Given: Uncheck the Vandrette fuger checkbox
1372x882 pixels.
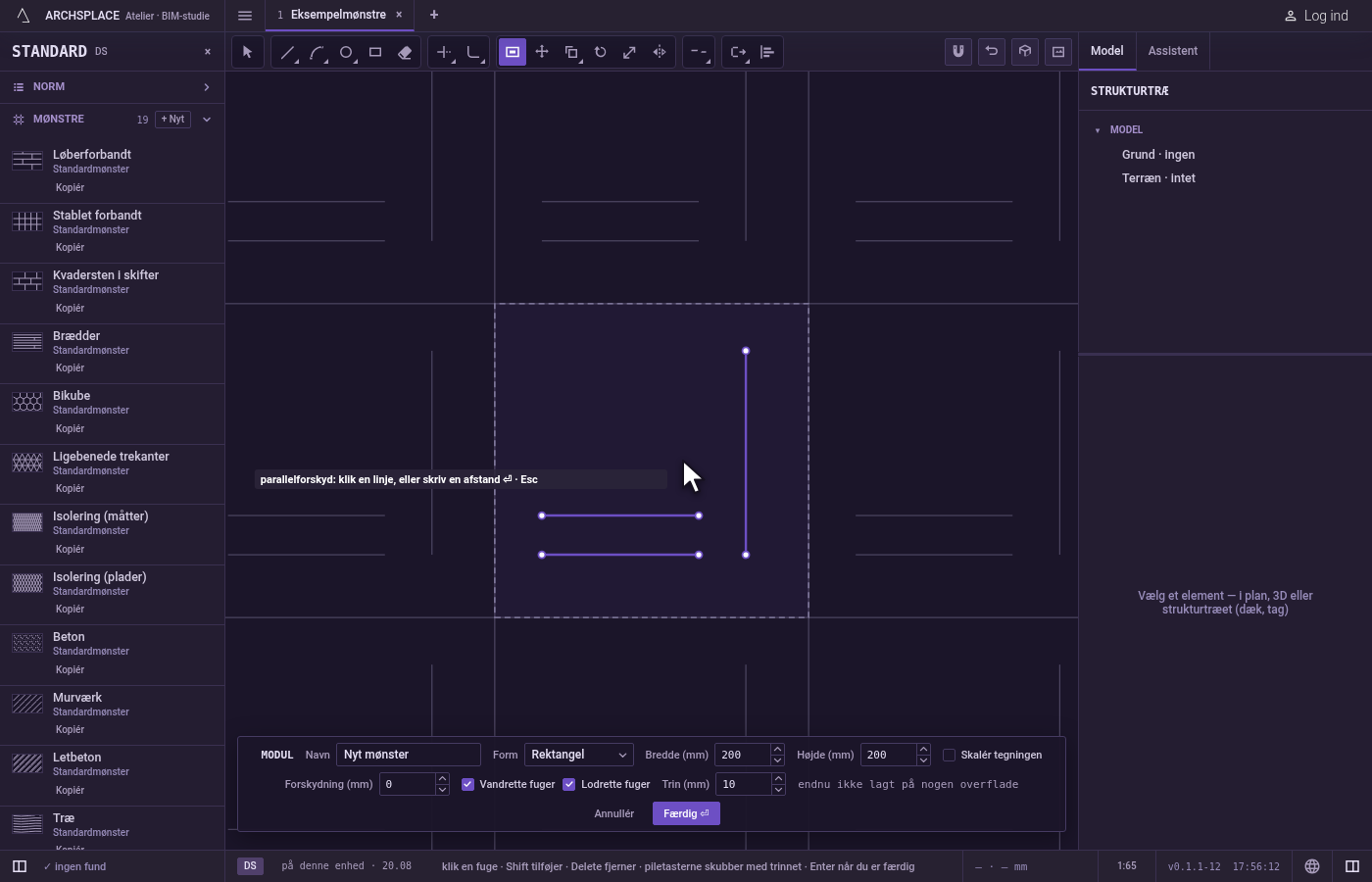Looking at the screenshot, I should pos(467,784).
